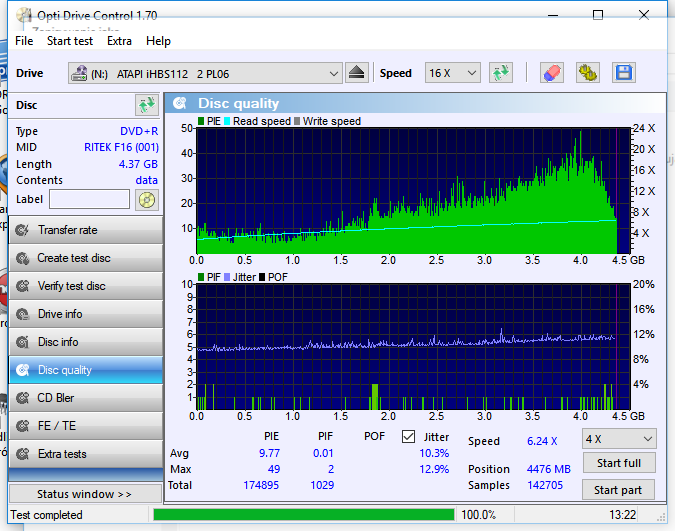Expand the Drive selection dropdown

coord(334,73)
